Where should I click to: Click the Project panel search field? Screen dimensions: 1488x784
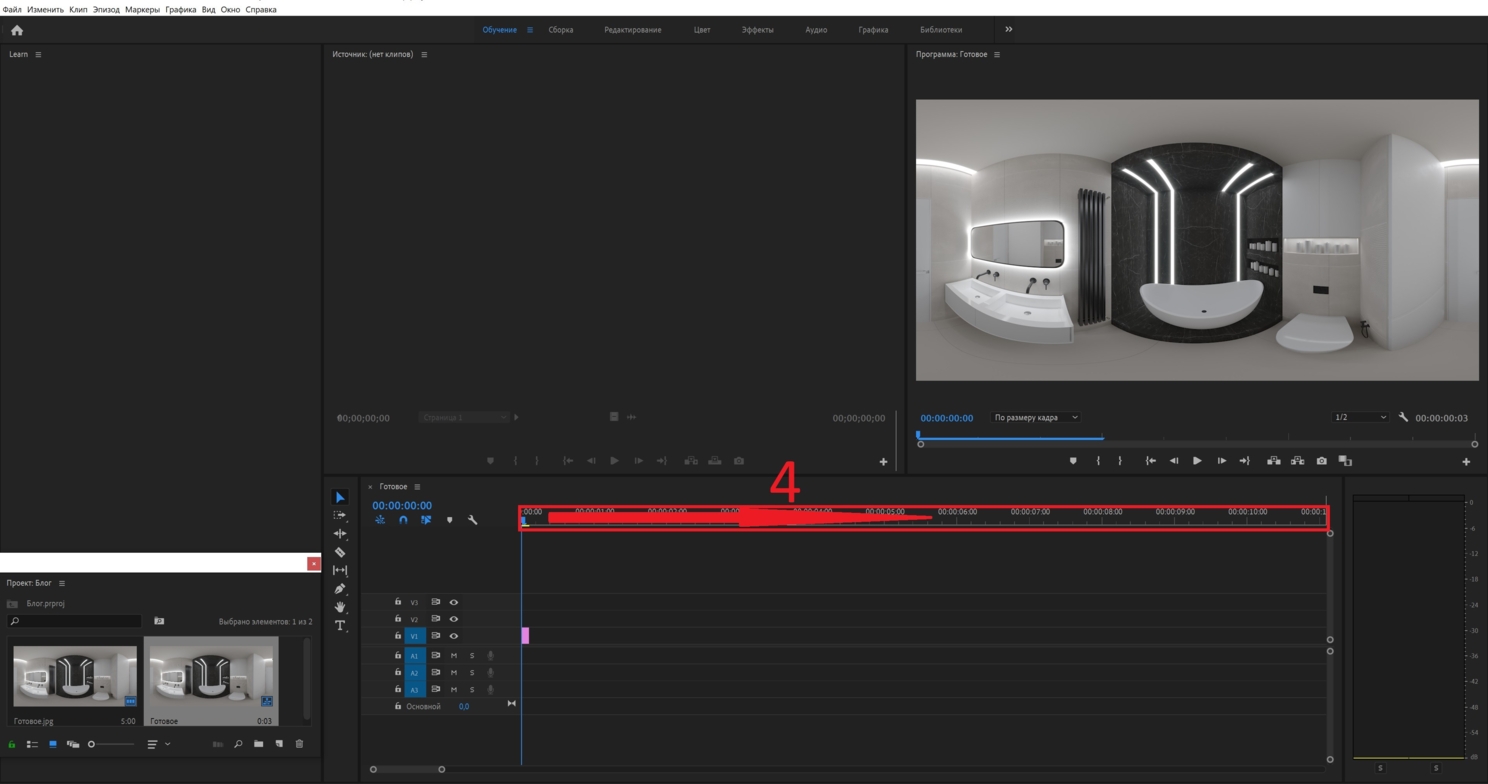click(x=74, y=621)
